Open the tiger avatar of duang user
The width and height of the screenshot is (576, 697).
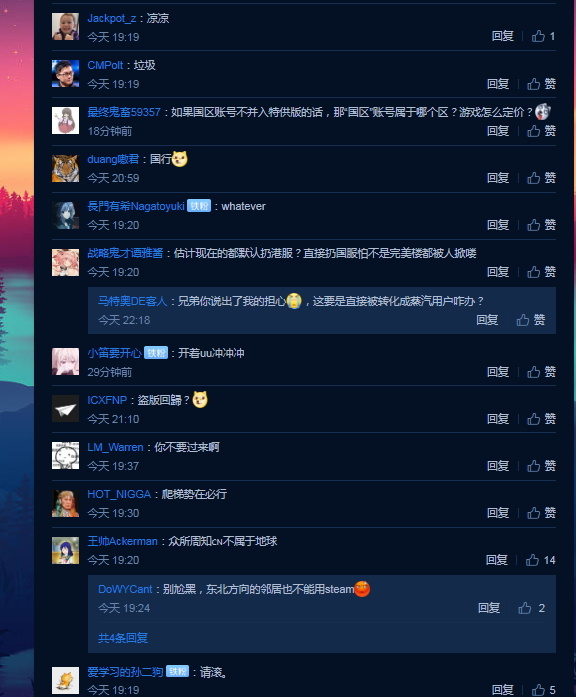tap(65, 168)
